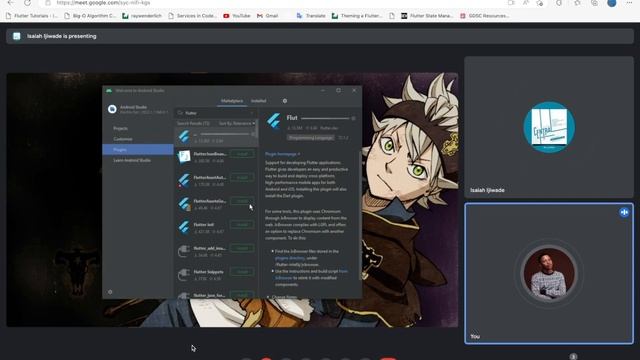This screenshot has width=640, height=360.
Task: Open the settings gear at the sidebar bottom
Action: pos(110,292)
